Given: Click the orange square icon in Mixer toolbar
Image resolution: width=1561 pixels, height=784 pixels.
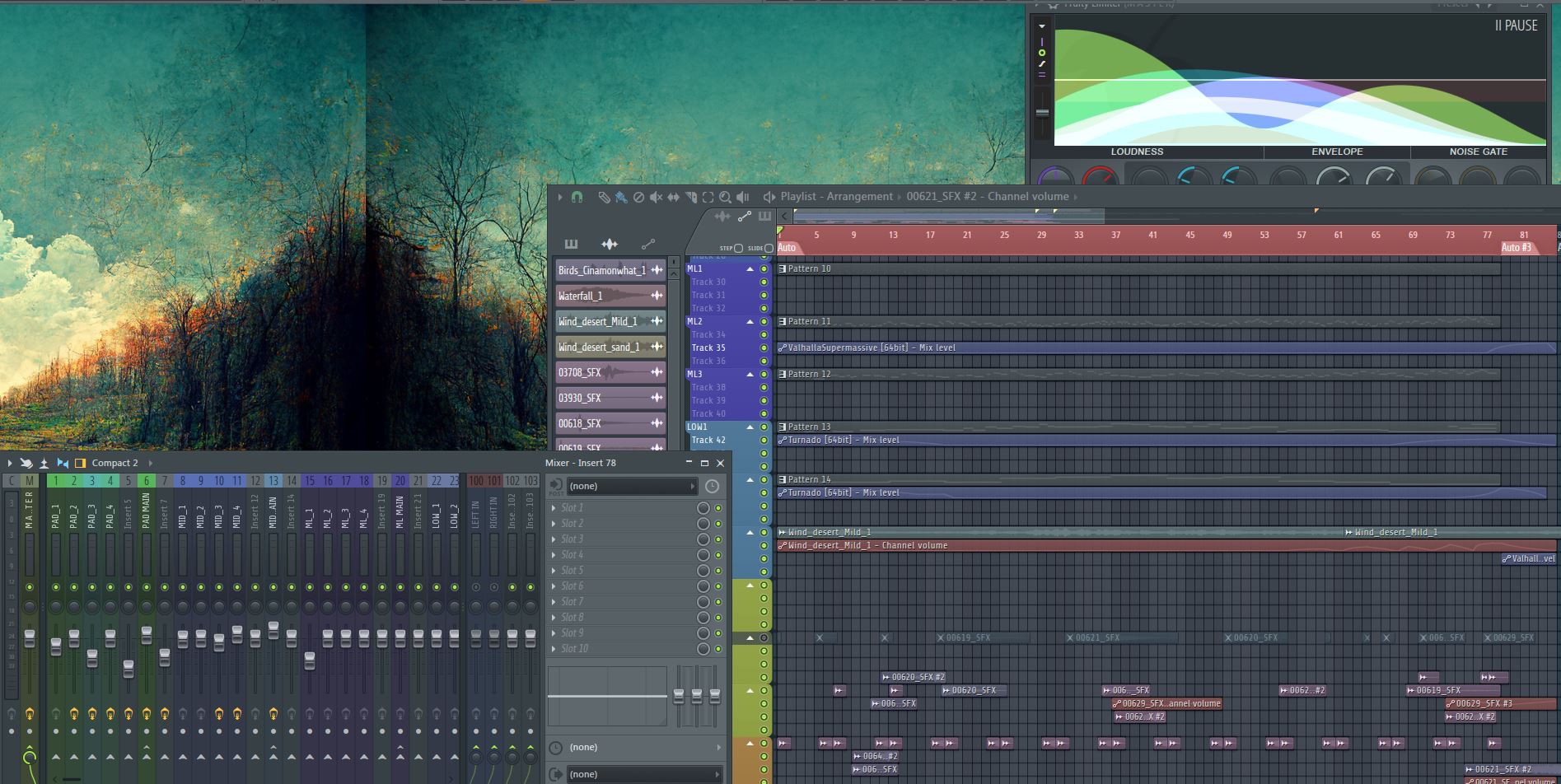Looking at the screenshot, I should (80, 463).
